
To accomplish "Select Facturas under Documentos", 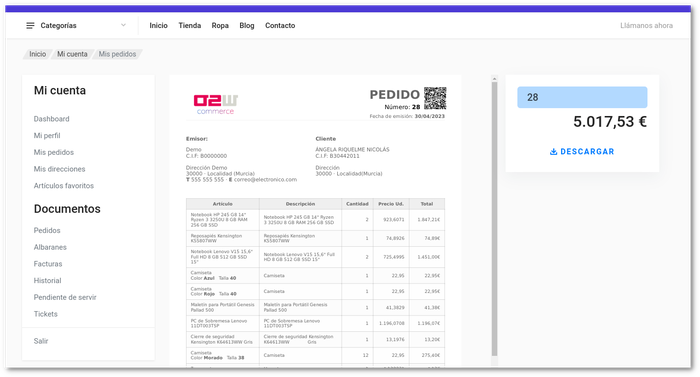I will coord(48,264).
